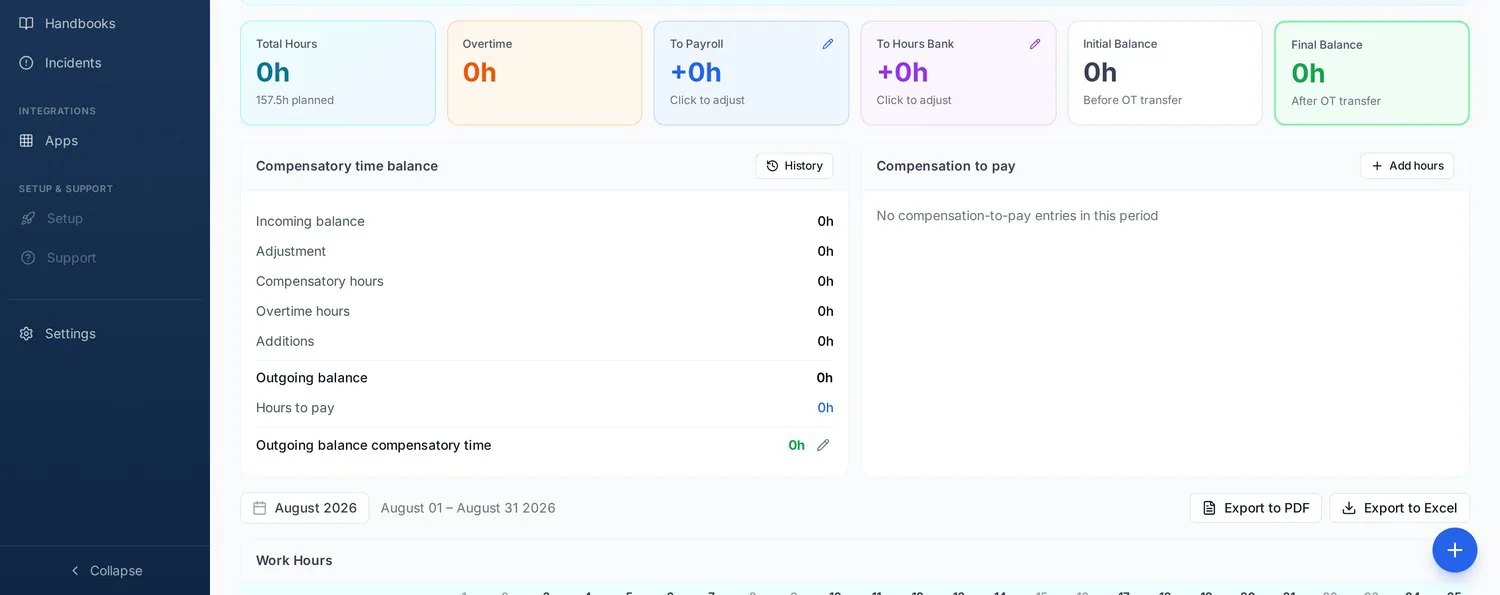Edit the To Payroll amount pencil icon
This screenshot has width=1500, height=595.
(x=828, y=44)
